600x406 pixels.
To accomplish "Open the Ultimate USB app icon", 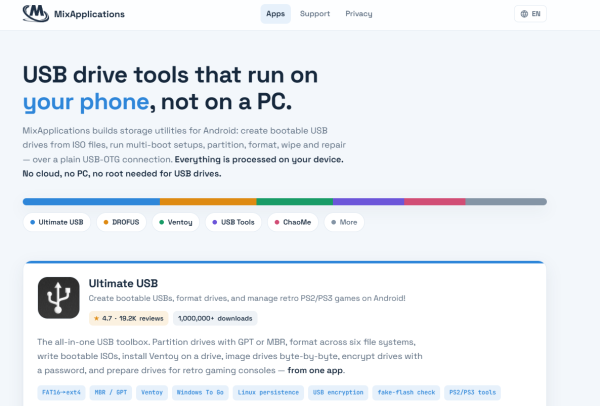I will (x=59, y=298).
